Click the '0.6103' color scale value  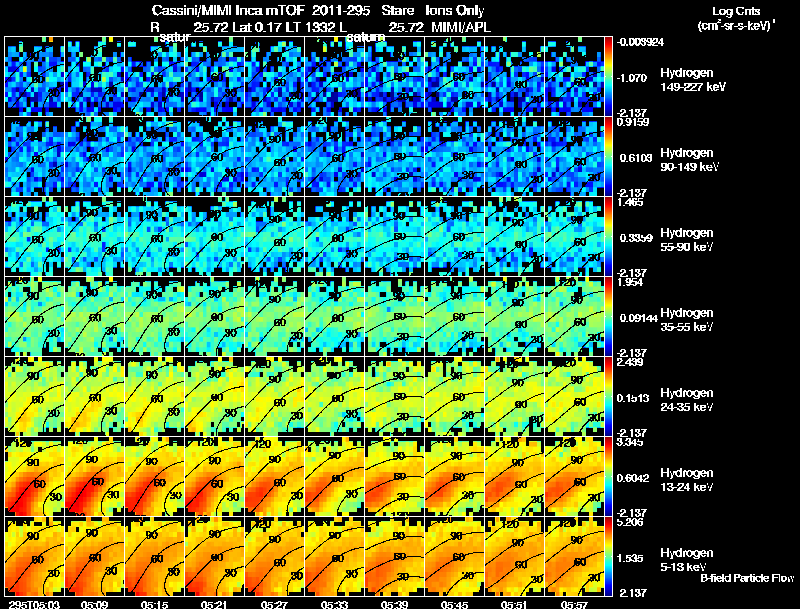pyautogui.click(x=636, y=158)
